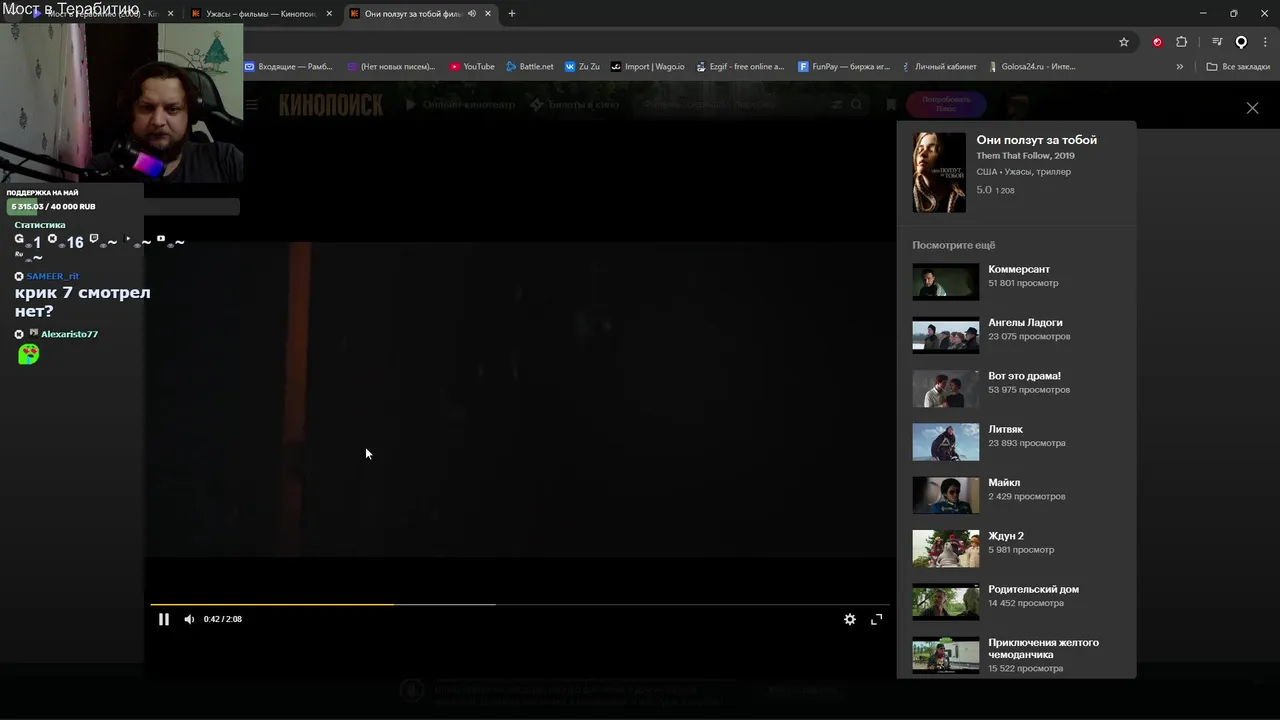The width and height of the screenshot is (1280, 720).
Task: Click the dimmed 'Билеты в кино' menu item
Action: click(575, 104)
